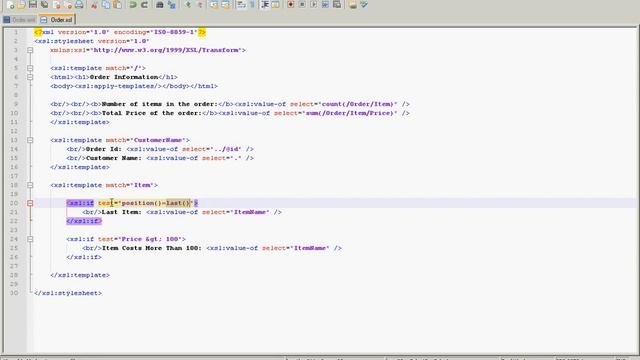This screenshot has width=640, height=360.
Task: Click the Replace toolbar icon
Action: tap(172, 5)
